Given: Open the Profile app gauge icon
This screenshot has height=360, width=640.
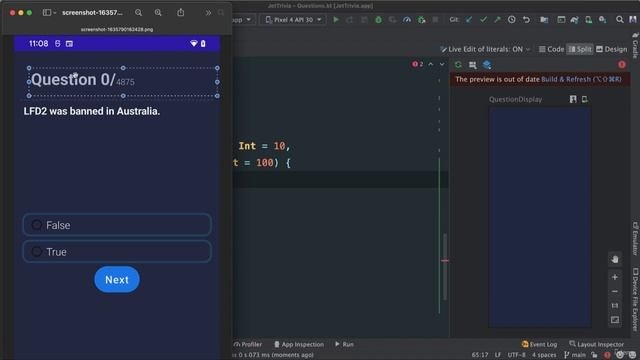Looking at the screenshot, I should point(407,20).
